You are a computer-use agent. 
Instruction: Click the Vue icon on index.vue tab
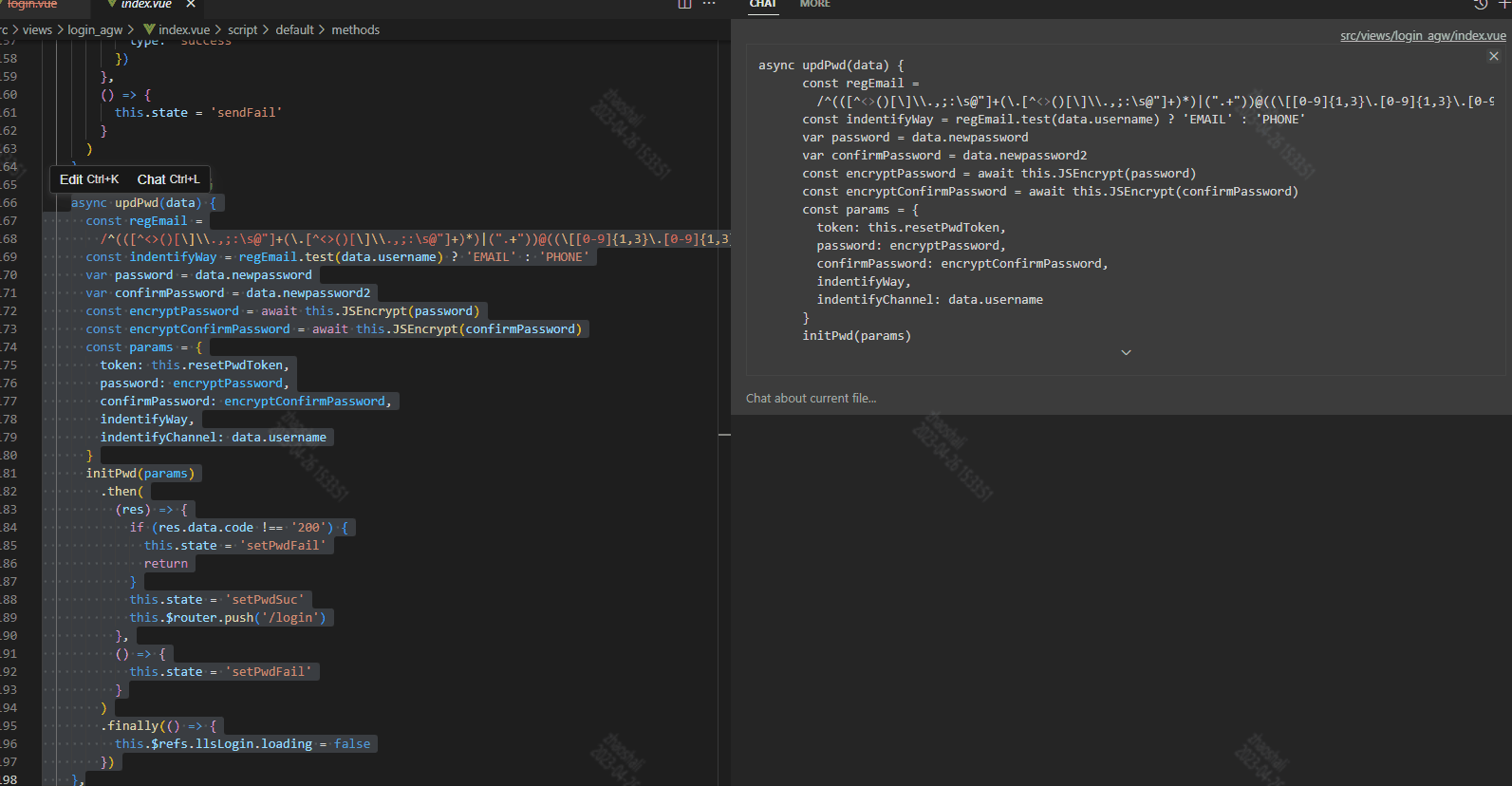tap(112, 5)
